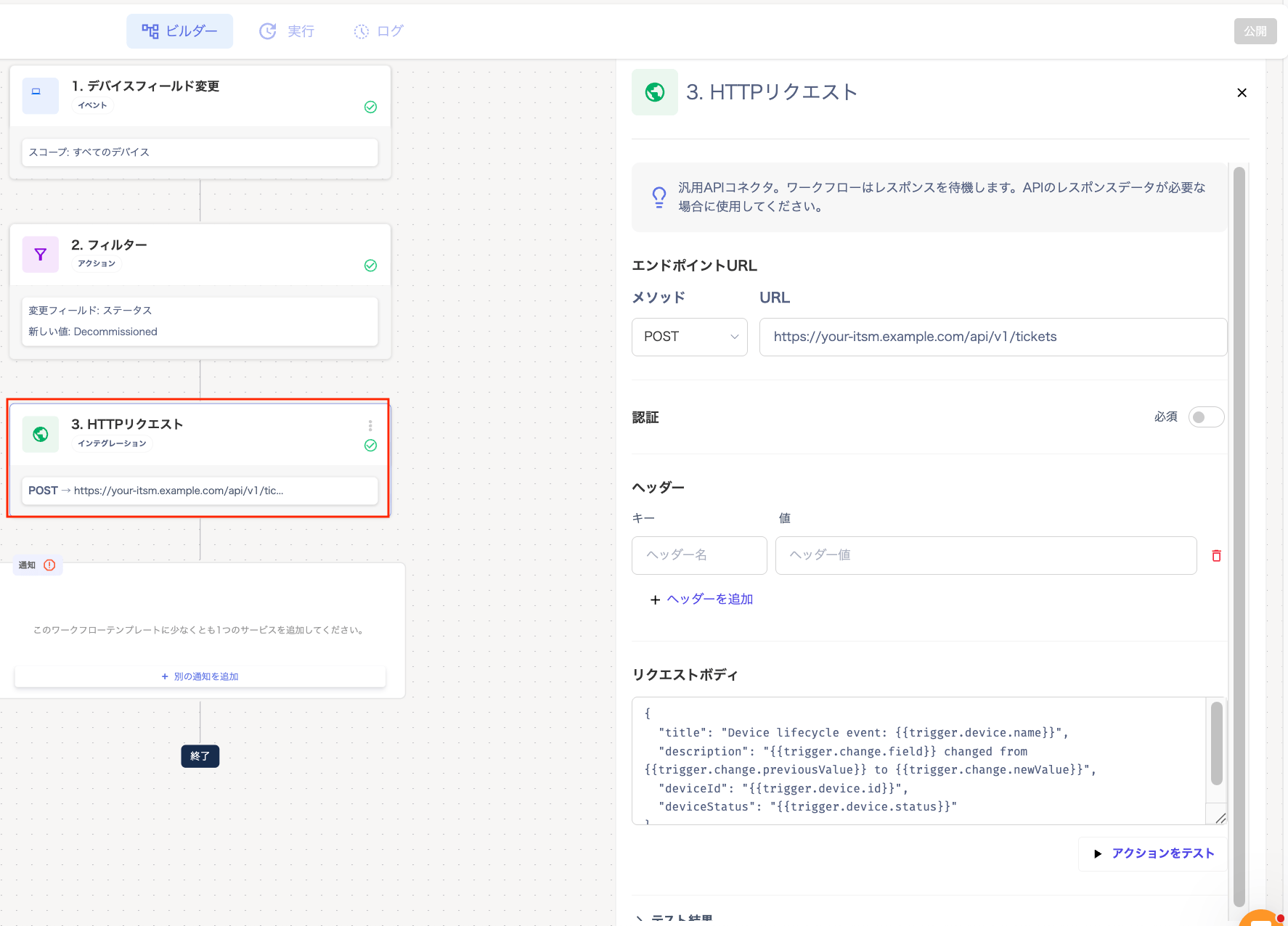Screen dimensions: 1288x926
Task: Click the POST URL summary on step 3
Action: (200, 491)
